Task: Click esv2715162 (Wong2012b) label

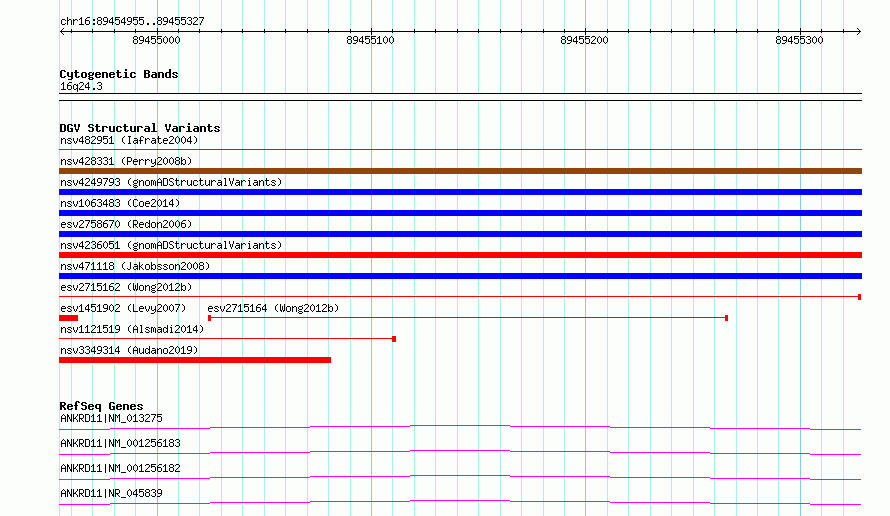Action: pos(126,287)
